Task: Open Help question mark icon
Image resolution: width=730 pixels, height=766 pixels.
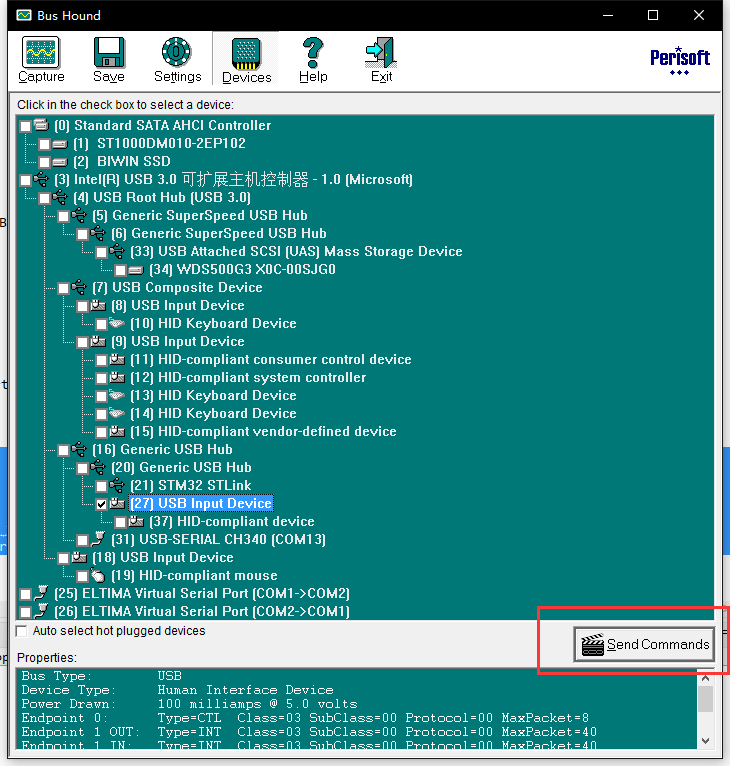Action: (x=313, y=52)
